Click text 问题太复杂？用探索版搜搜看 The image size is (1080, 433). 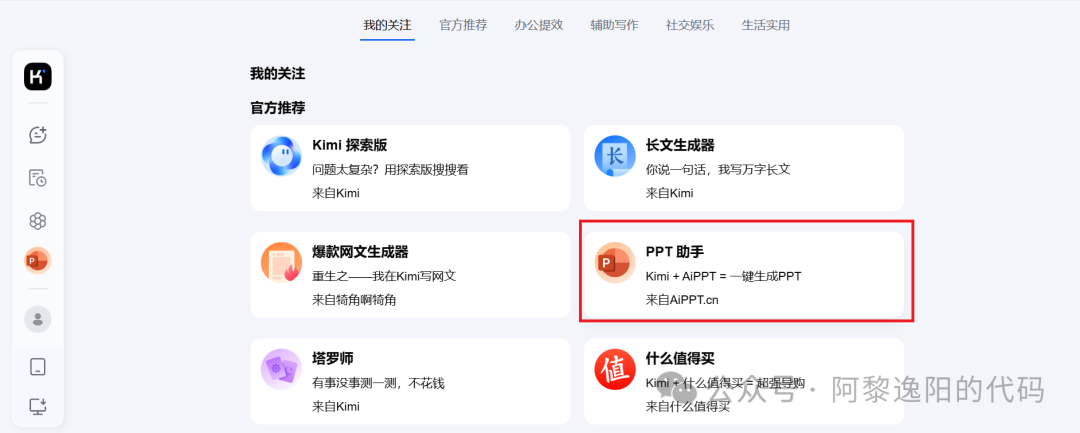(x=391, y=169)
